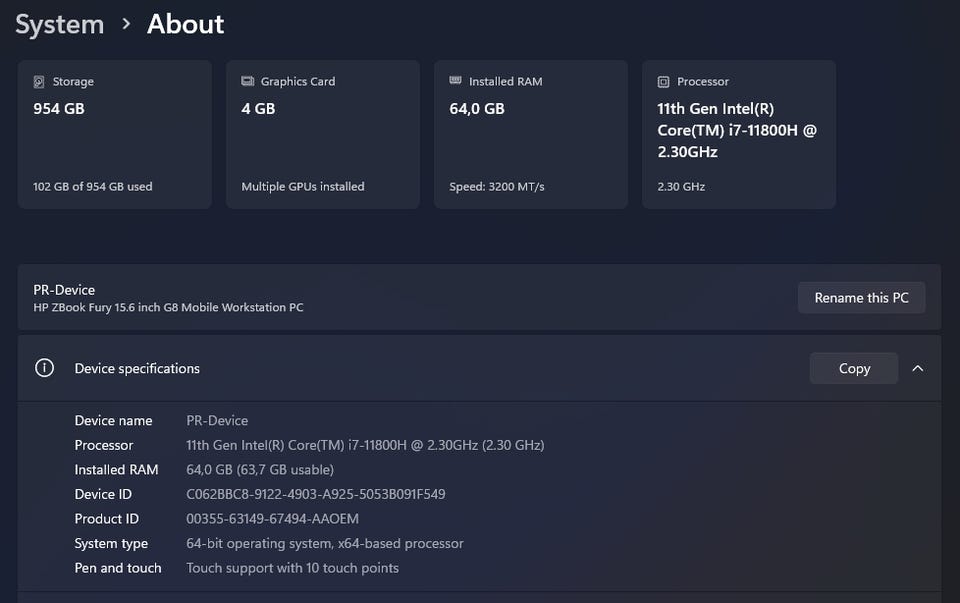Screen dimensions: 960x603
Task: Click the About page title
Action: click(186, 24)
